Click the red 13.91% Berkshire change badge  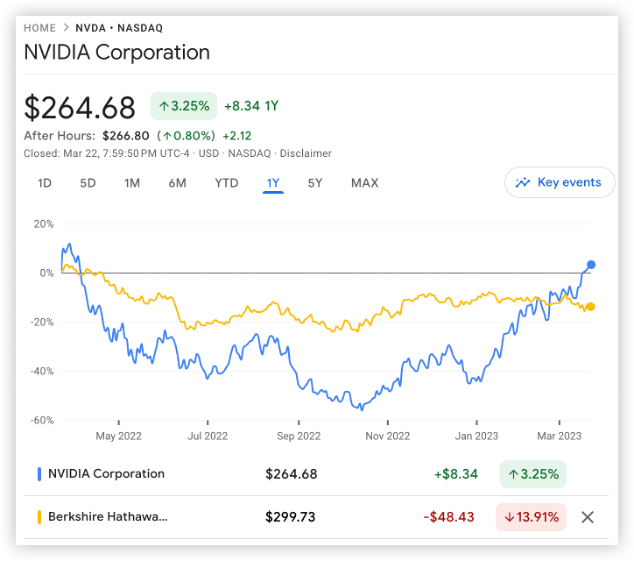click(x=531, y=517)
